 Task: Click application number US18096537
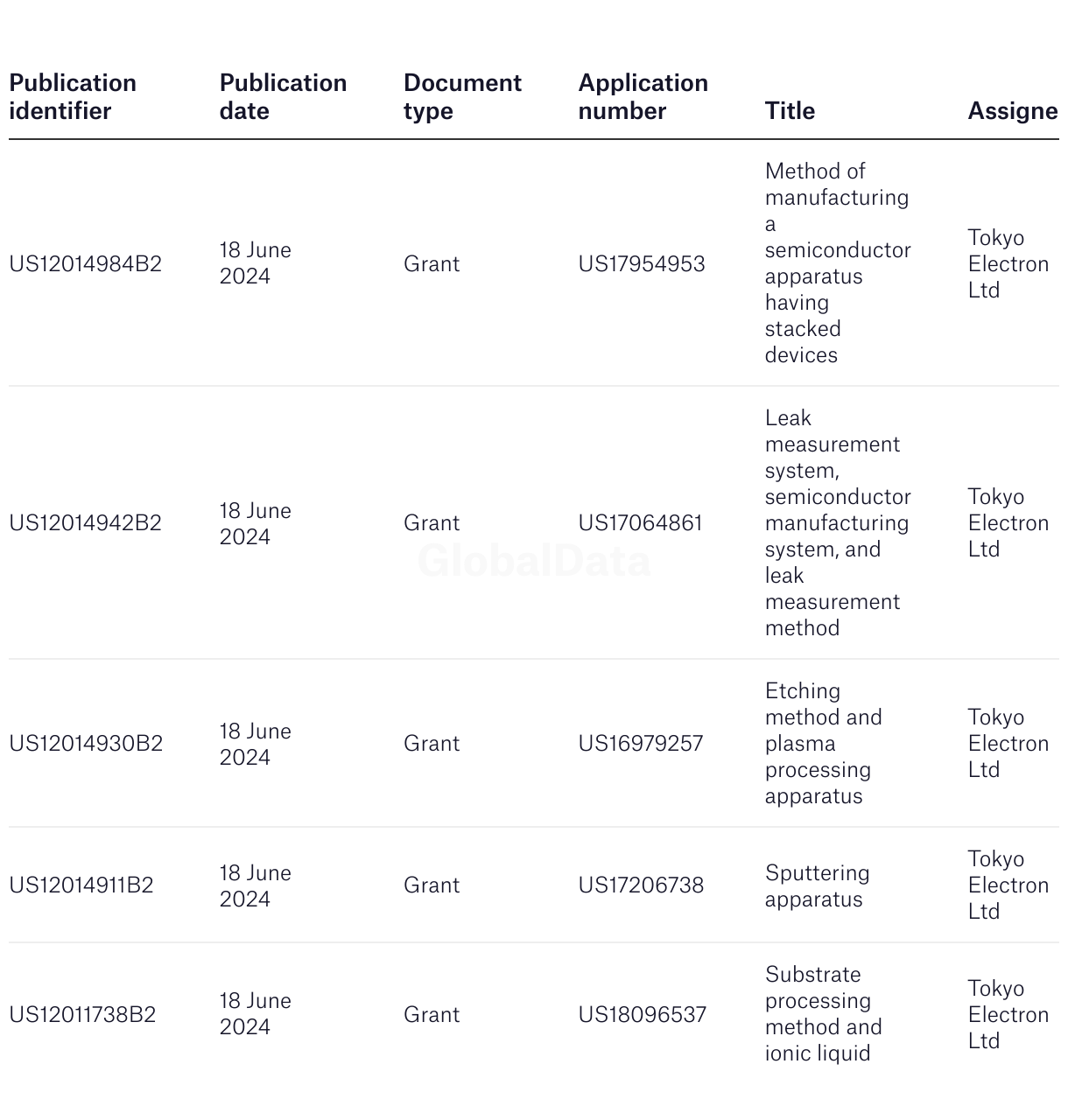pos(642,1014)
